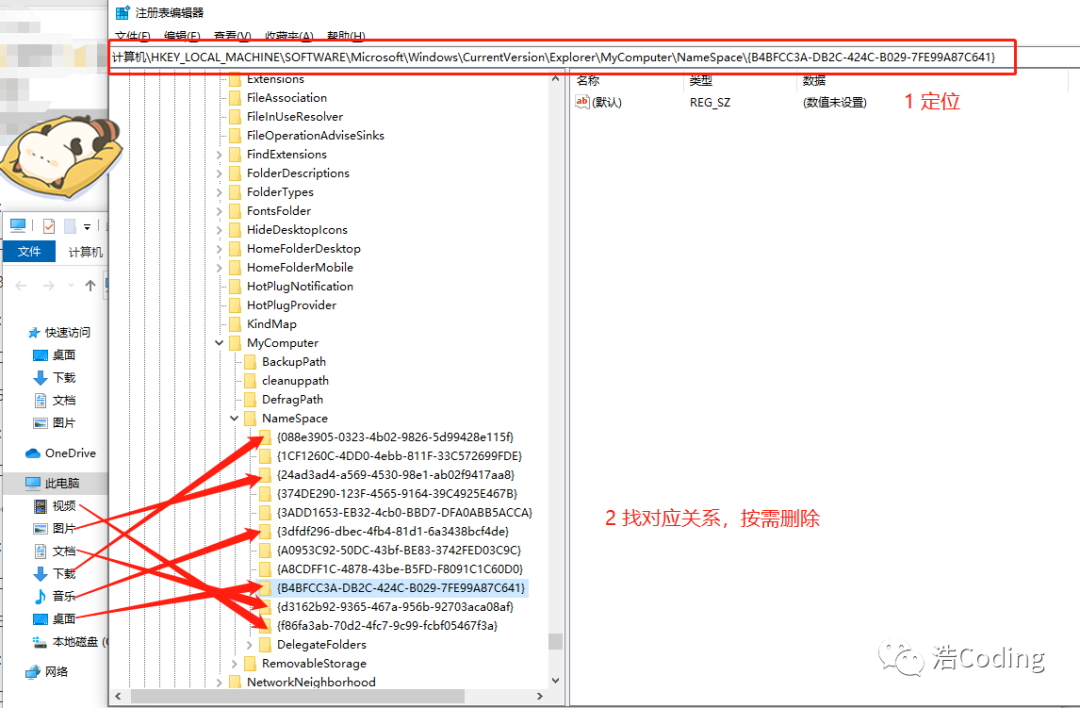Expand the HomeFolderDesktop key

(219, 249)
